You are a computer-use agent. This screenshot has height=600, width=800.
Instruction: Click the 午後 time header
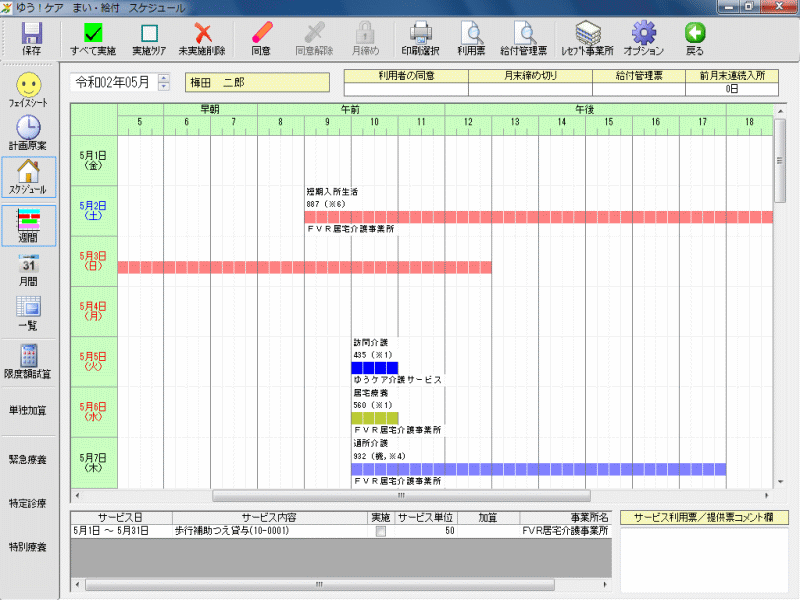(x=585, y=109)
